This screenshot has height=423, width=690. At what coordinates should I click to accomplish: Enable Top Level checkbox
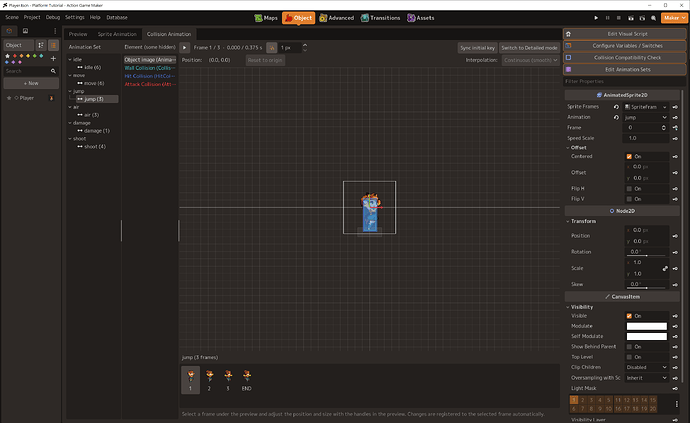629,357
